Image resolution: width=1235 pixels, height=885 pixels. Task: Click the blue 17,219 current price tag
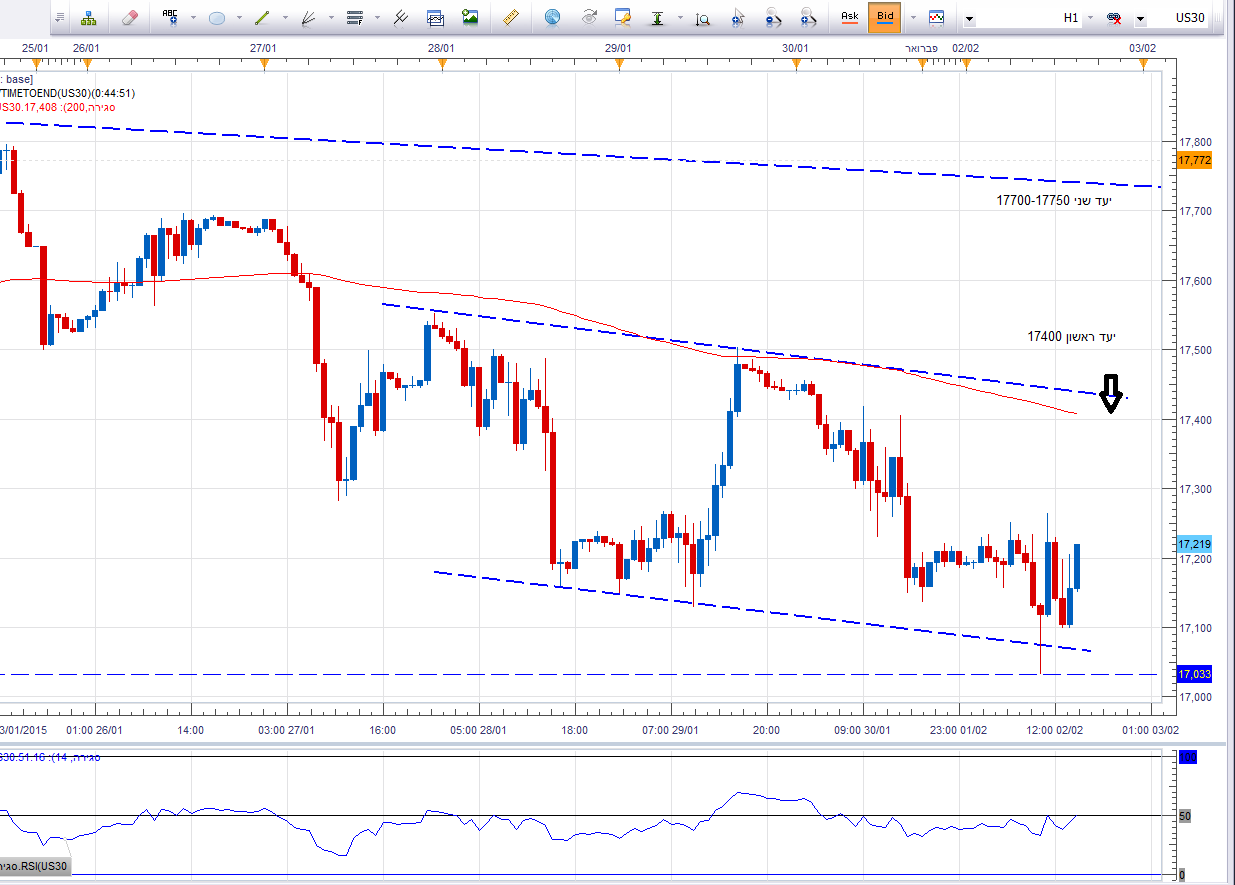[1194, 544]
